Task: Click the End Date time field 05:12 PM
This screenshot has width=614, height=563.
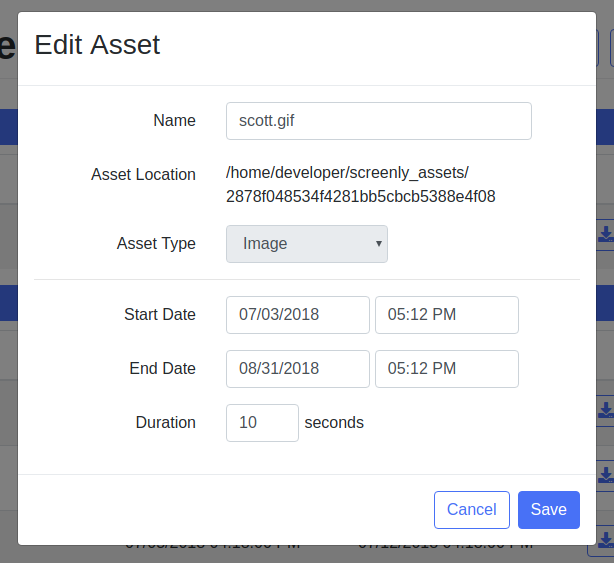Action: pos(447,369)
